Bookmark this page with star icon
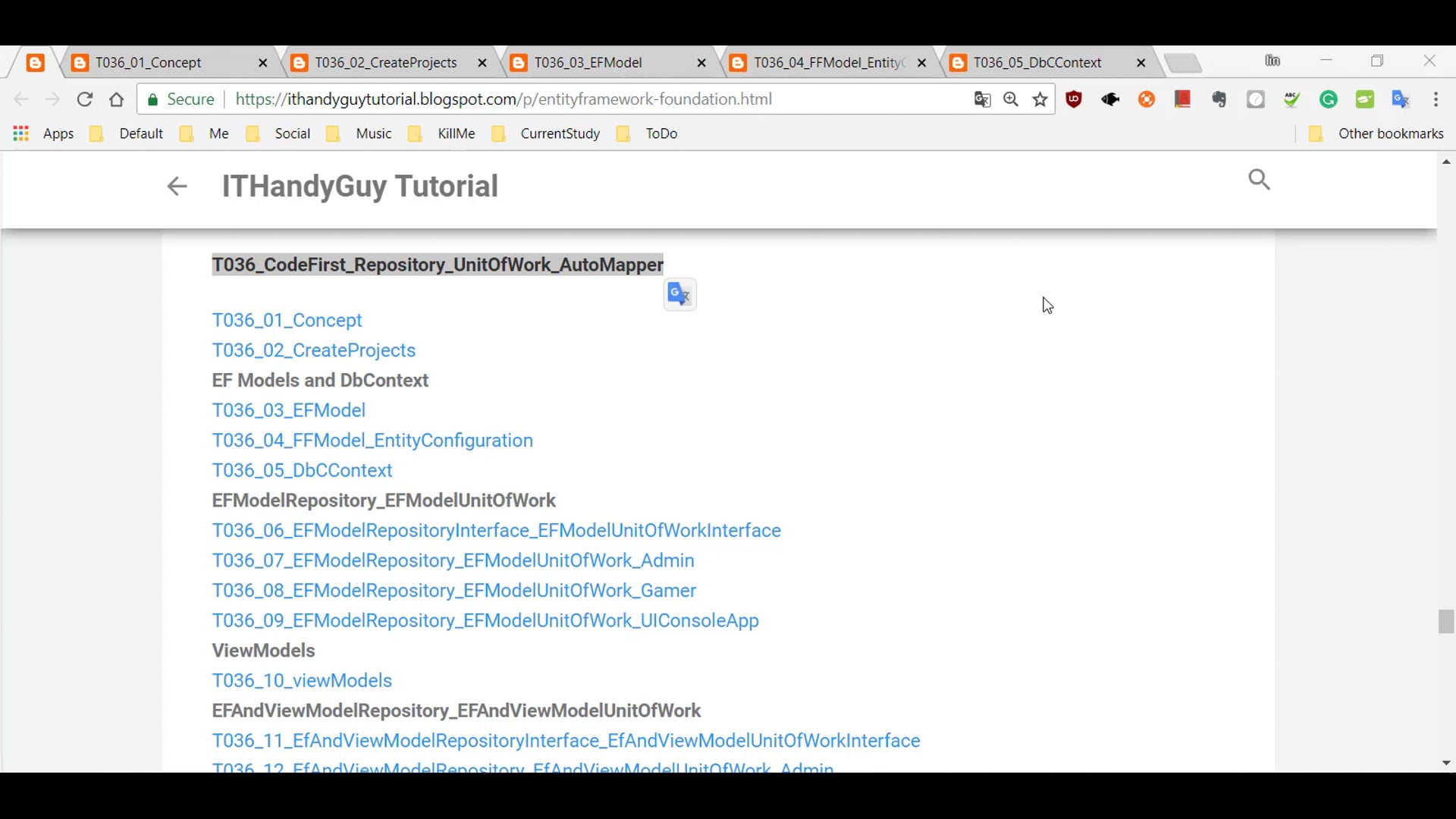1456x819 pixels. point(1040,99)
